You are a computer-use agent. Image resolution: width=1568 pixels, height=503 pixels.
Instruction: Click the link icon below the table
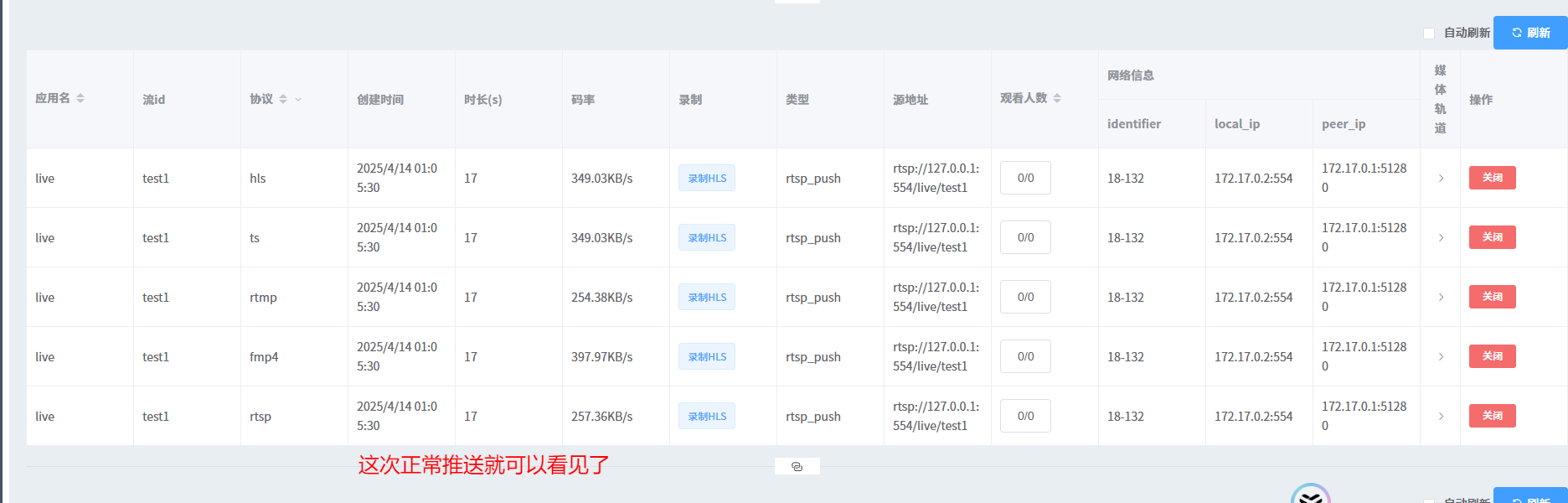[797, 466]
